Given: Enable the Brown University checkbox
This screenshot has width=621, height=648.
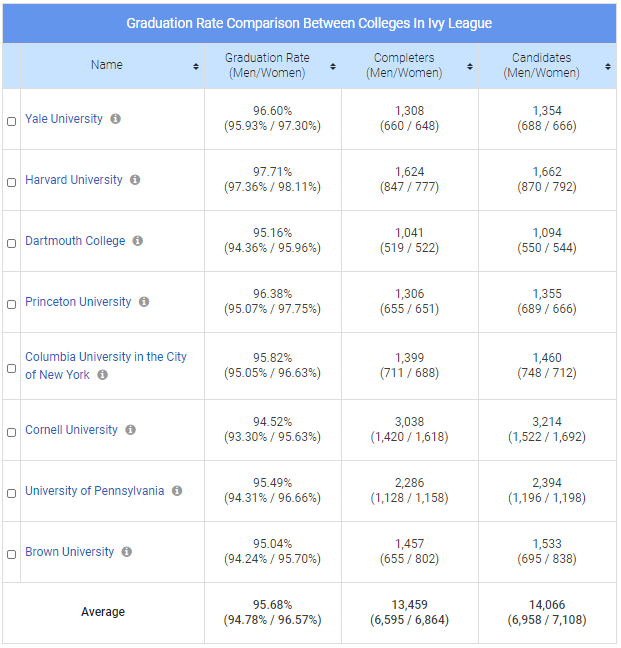Looking at the screenshot, I should click(x=12, y=554).
